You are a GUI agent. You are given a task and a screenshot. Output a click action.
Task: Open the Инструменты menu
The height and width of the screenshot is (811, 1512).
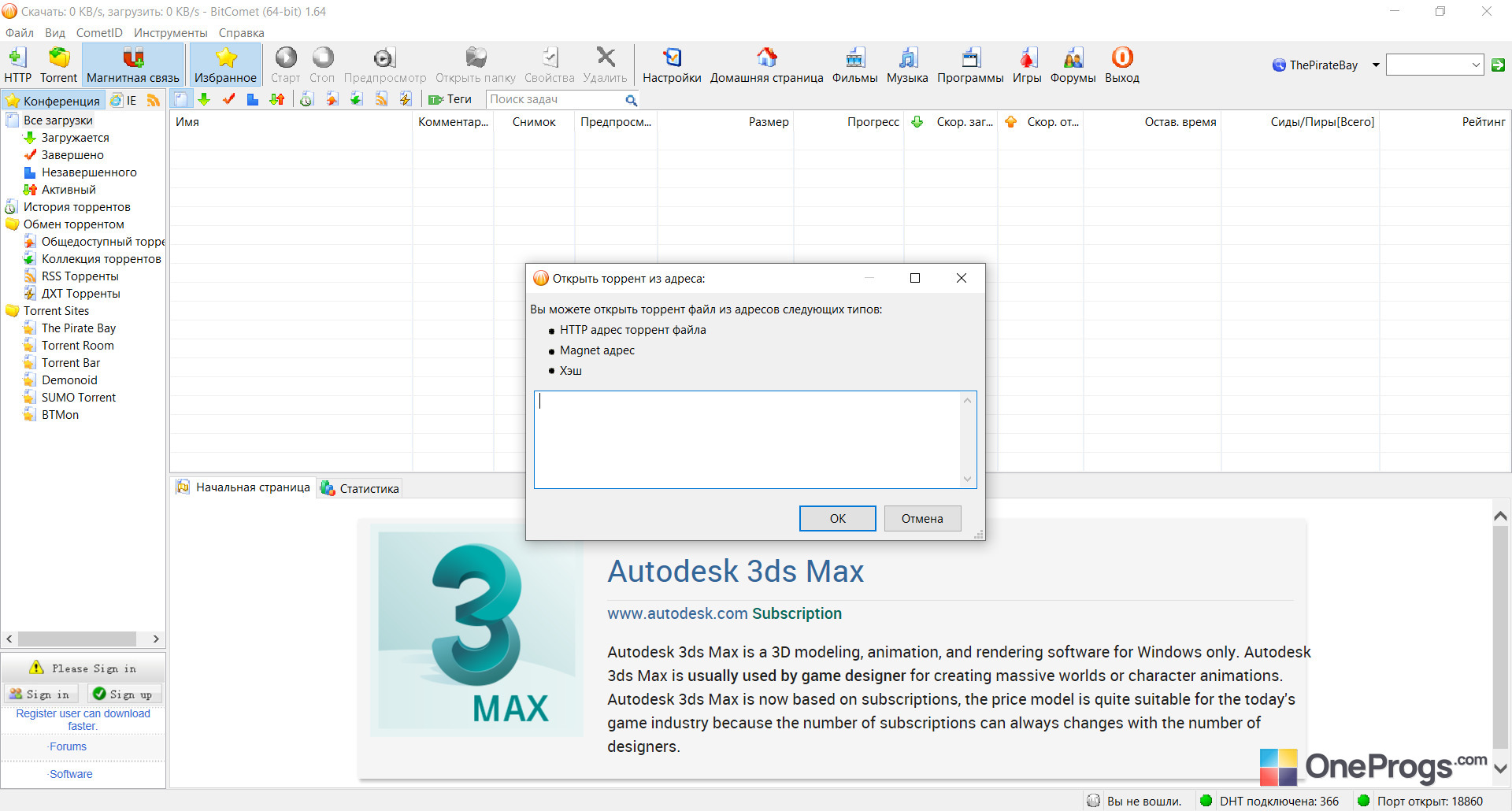(x=171, y=33)
